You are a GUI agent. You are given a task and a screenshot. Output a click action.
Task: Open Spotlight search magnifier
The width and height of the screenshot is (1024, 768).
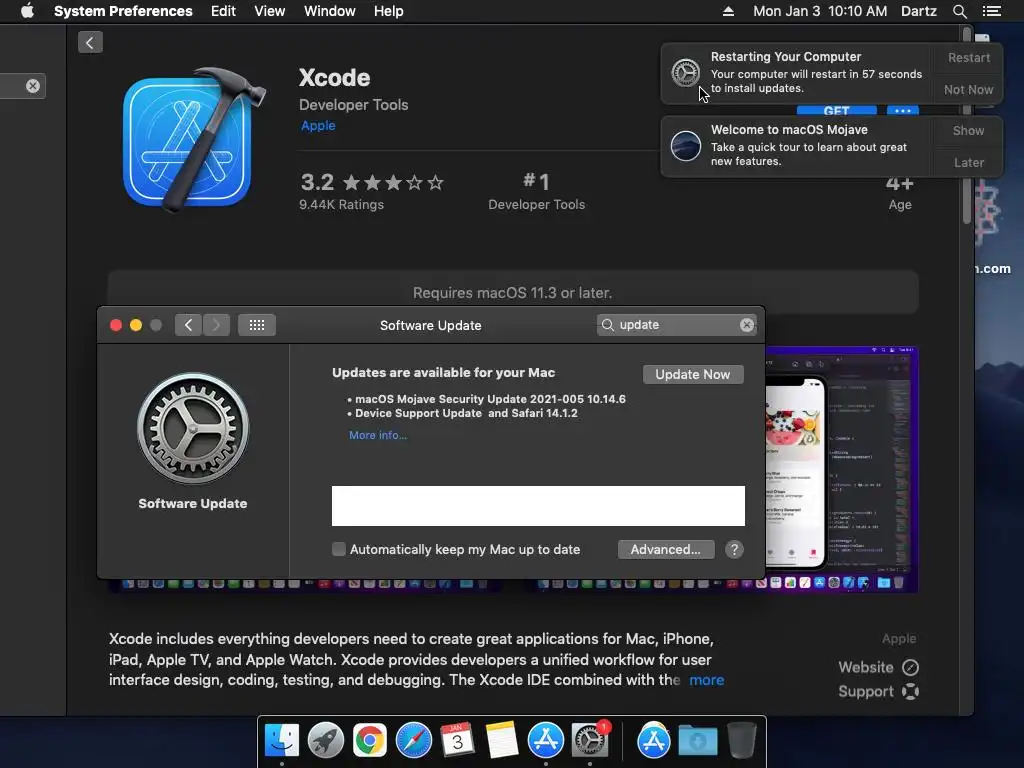959,11
